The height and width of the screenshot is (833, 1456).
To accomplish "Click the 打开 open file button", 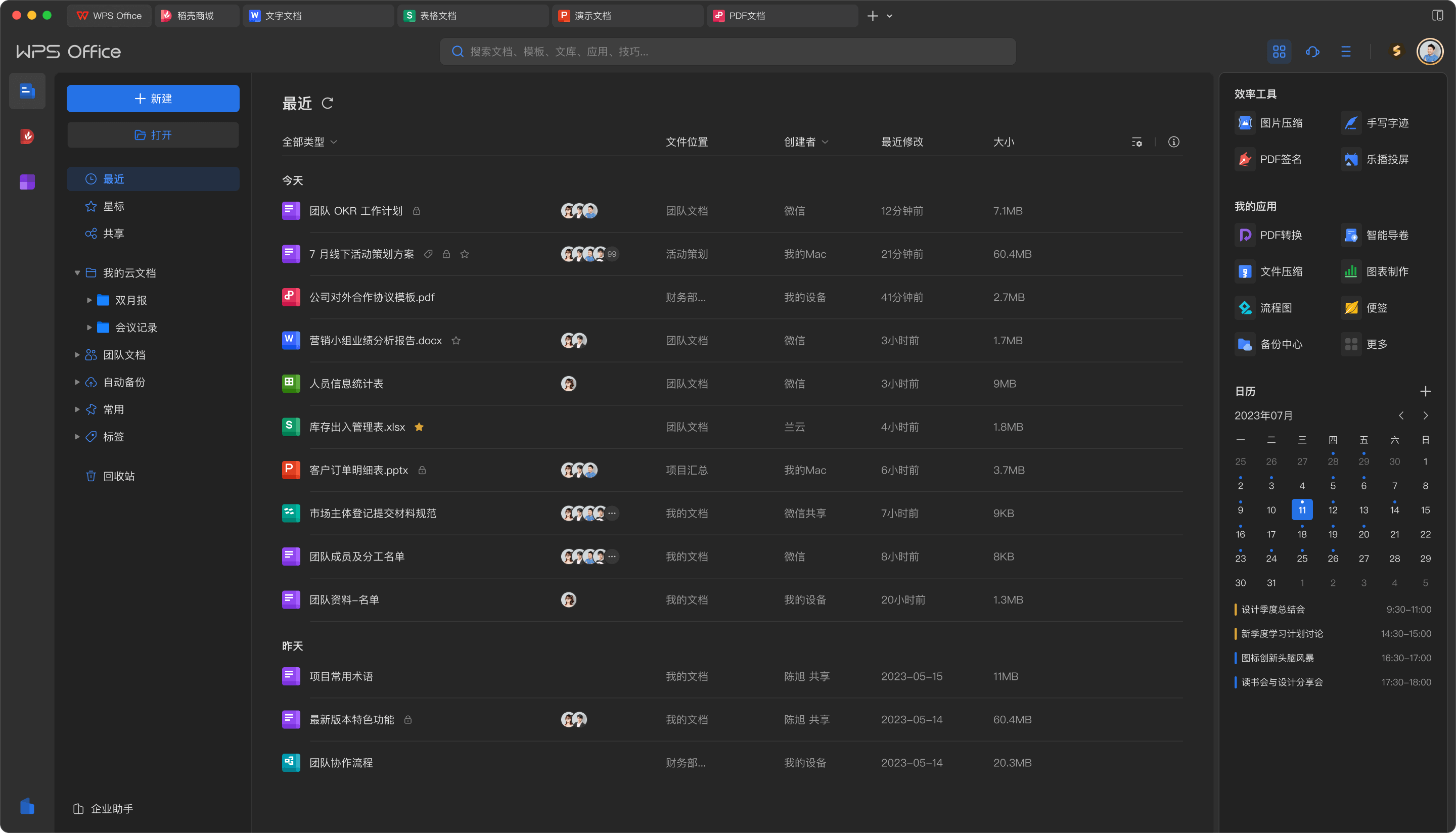I will tap(153, 134).
